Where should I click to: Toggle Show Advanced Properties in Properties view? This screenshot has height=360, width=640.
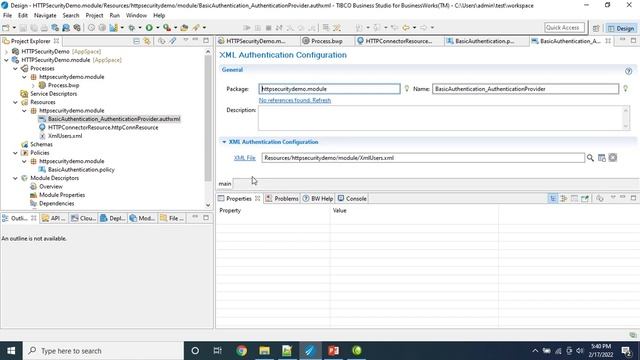pos(564,198)
